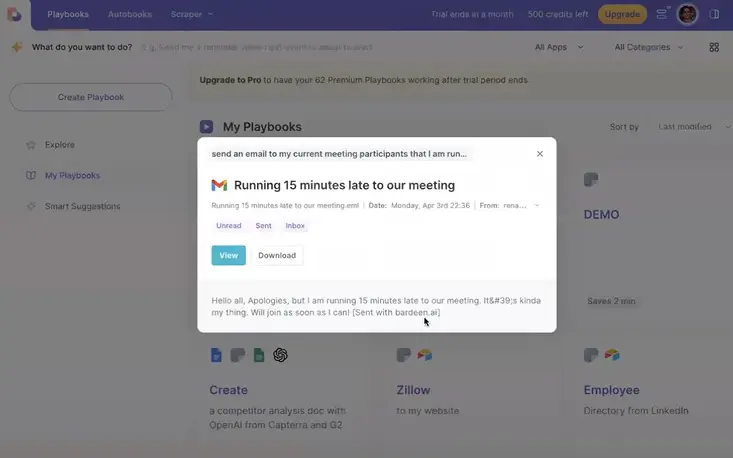Click the Airtable icon on Zillow card
The height and width of the screenshot is (458, 733).
pyautogui.click(x=424, y=355)
